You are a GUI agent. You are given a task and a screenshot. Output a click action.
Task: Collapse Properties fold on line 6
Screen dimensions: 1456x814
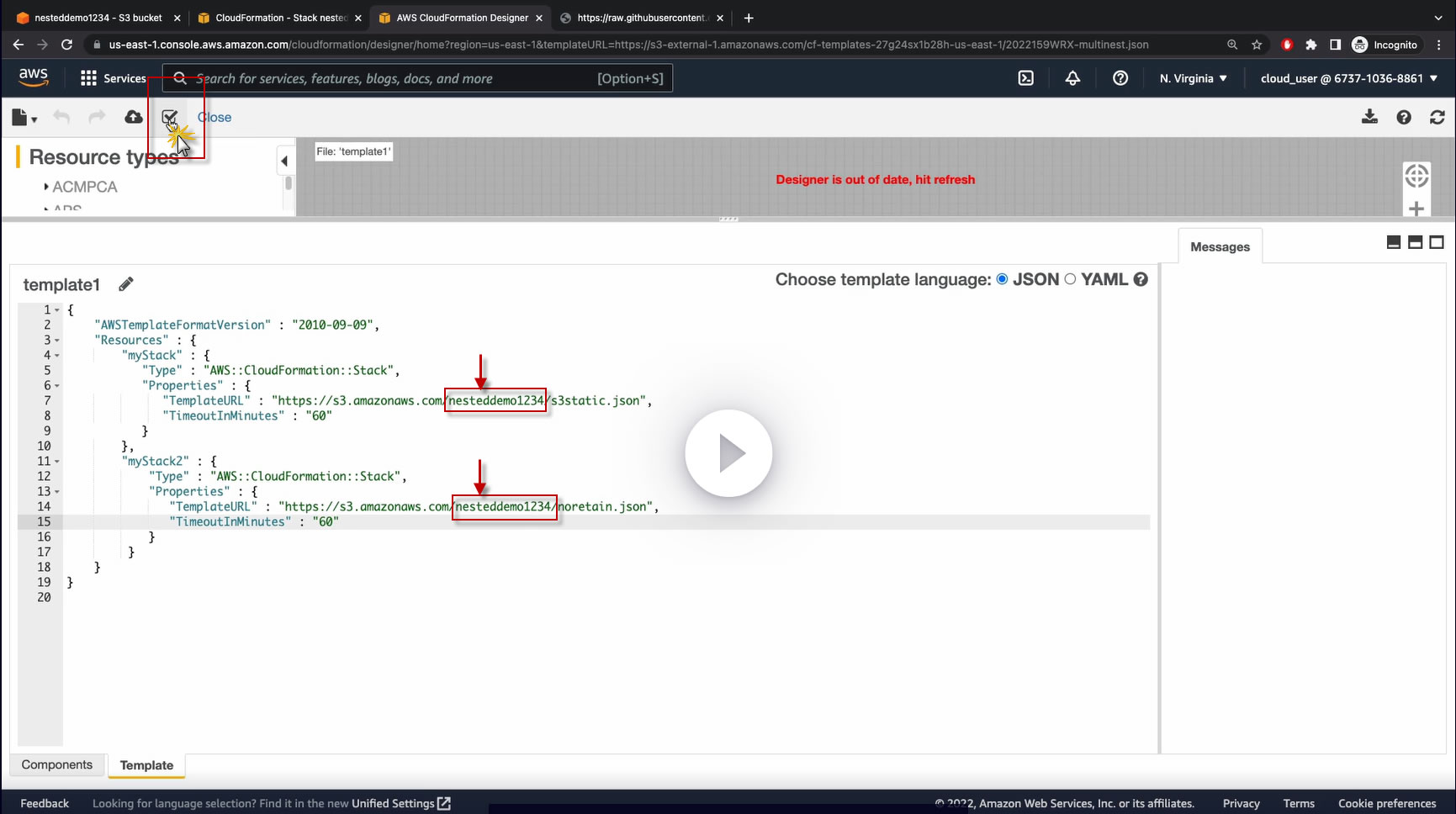click(x=57, y=386)
